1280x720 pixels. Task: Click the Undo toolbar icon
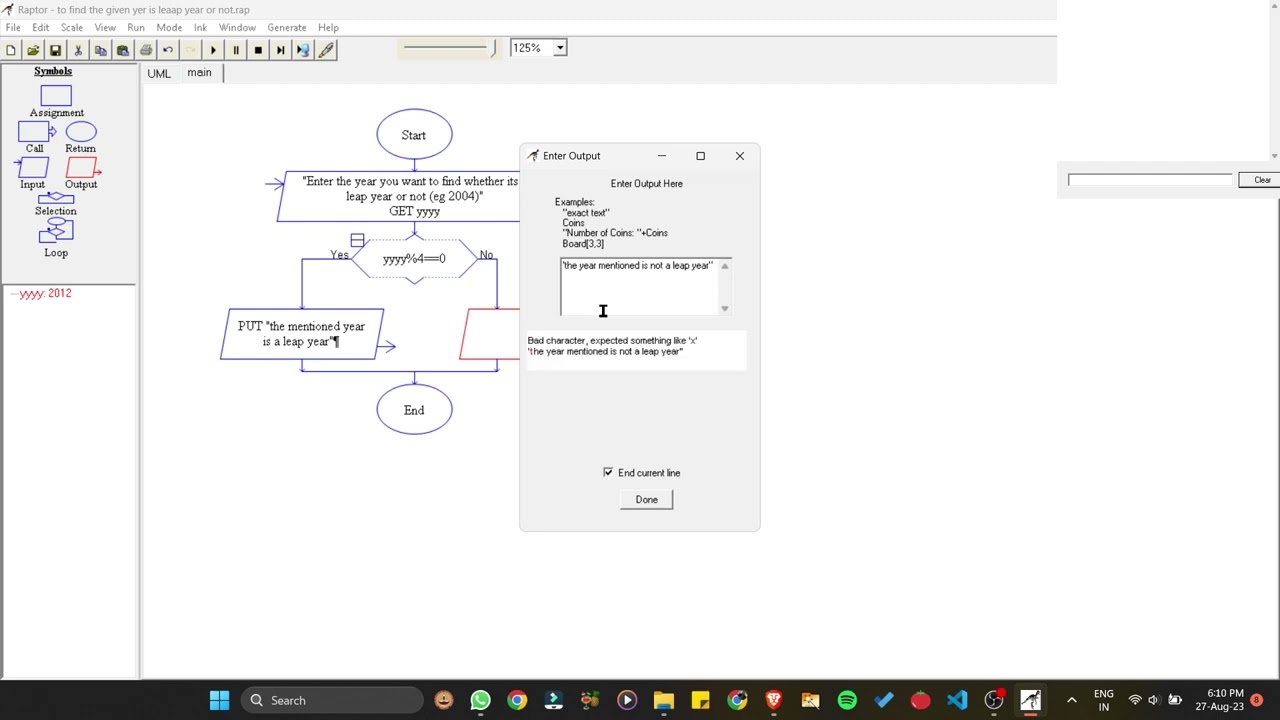[x=168, y=50]
